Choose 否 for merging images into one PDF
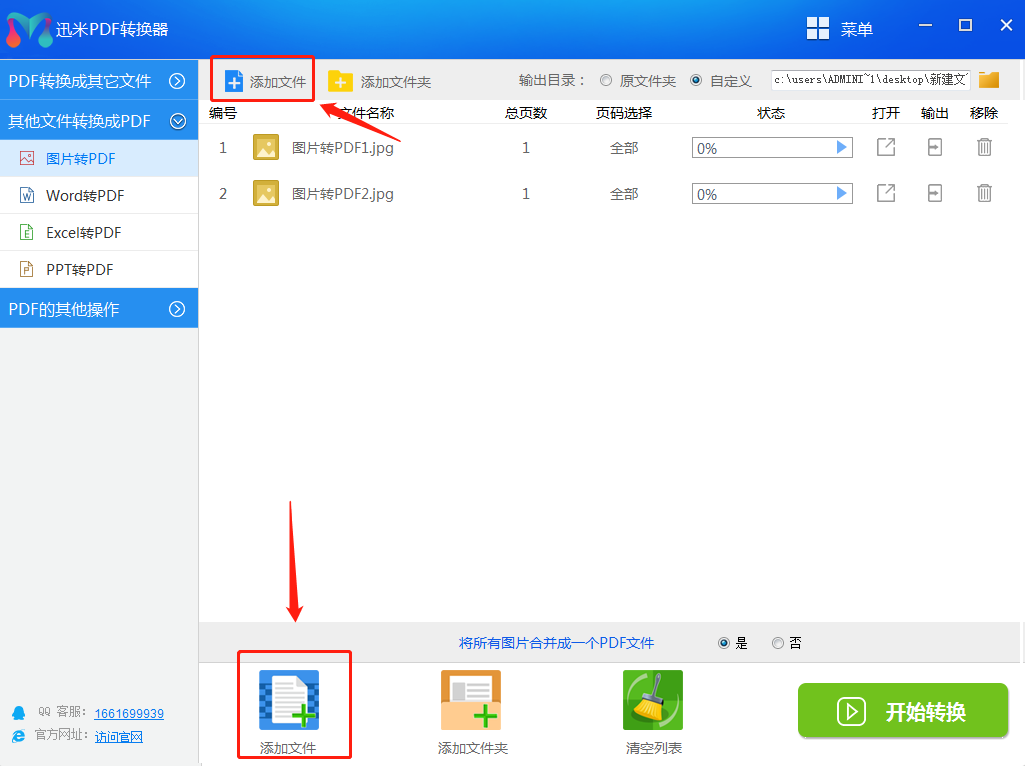The height and width of the screenshot is (766, 1025). click(778, 643)
